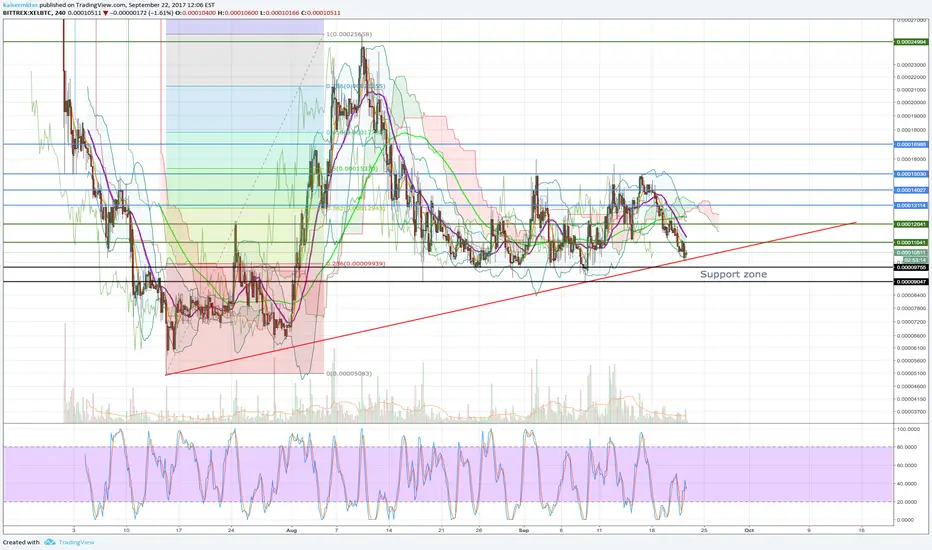Select the green 0.00012041 price level label
The height and width of the screenshot is (550, 932).
point(911,225)
